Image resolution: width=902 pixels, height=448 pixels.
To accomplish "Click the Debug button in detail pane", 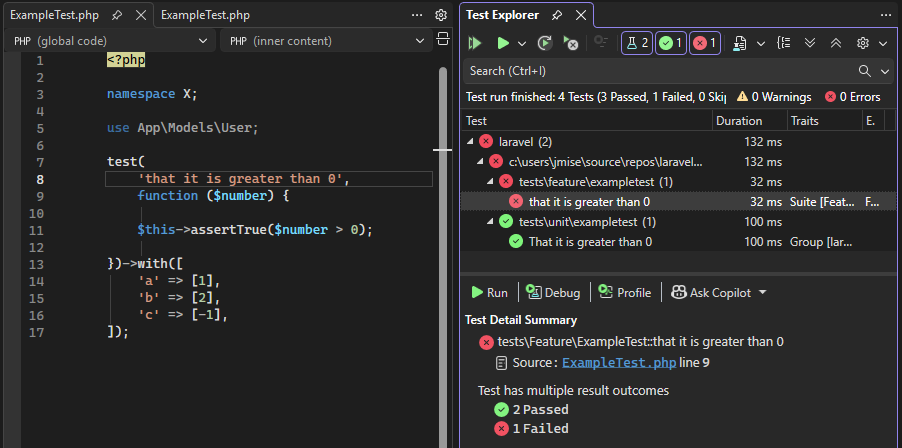I will 553,293.
